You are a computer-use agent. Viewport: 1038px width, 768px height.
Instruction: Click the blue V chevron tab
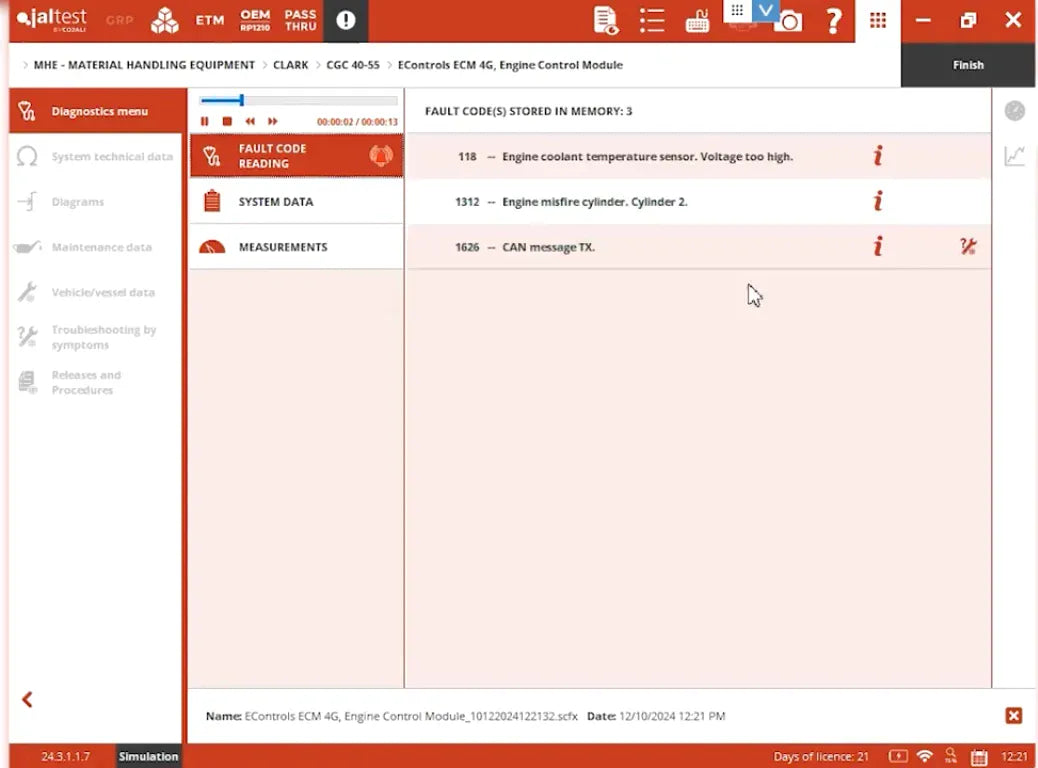765,11
